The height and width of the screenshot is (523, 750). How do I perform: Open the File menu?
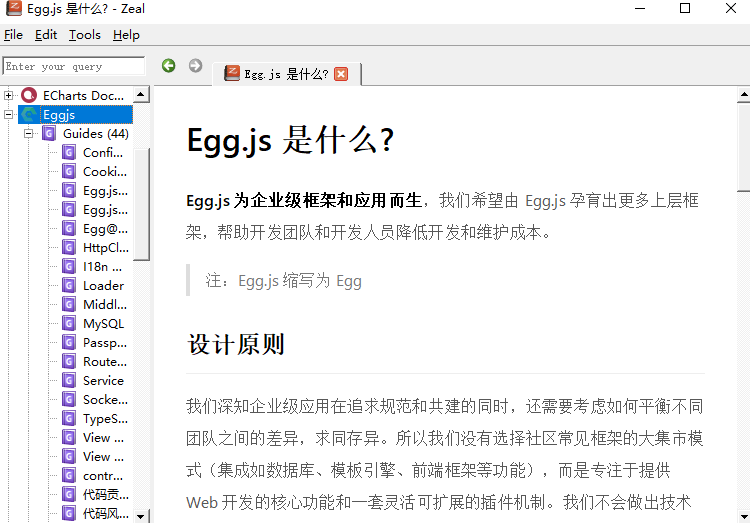pyautogui.click(x=13, y=35)
